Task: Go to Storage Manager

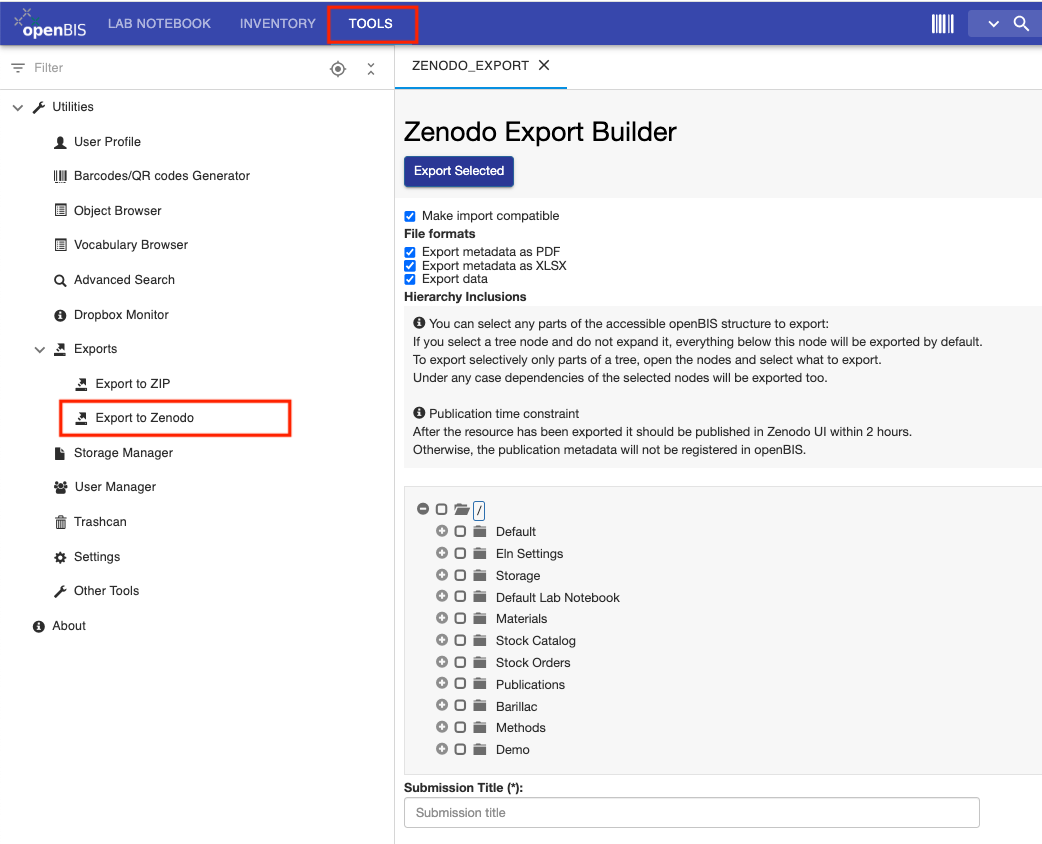Action: [124, 453]
